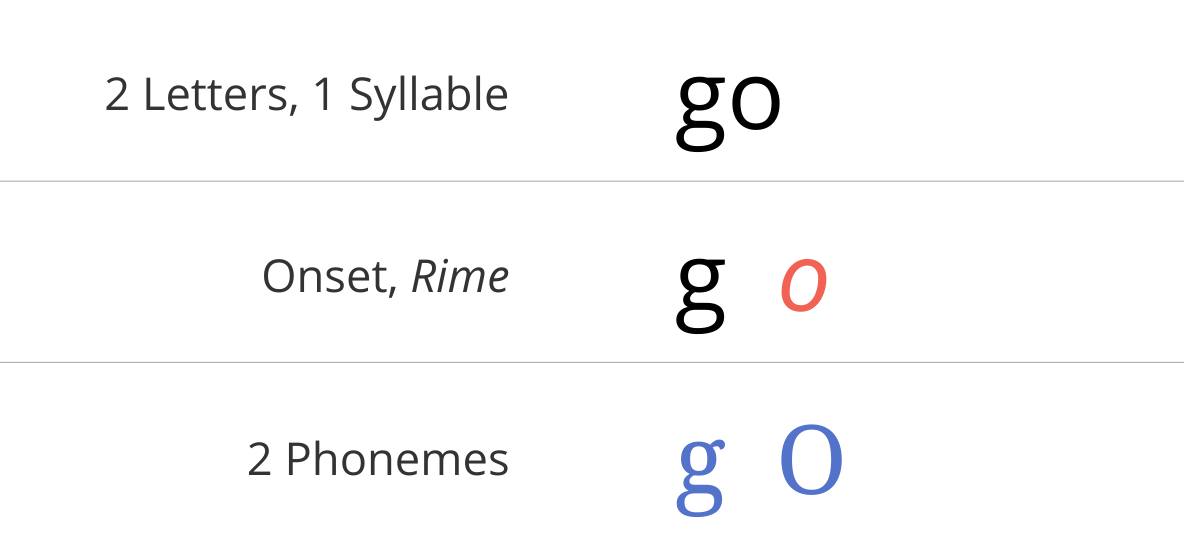Viewport: 1184px width, 549px height.
Task: Click the gap between black g and red o
Action: [x=754, y=291]
